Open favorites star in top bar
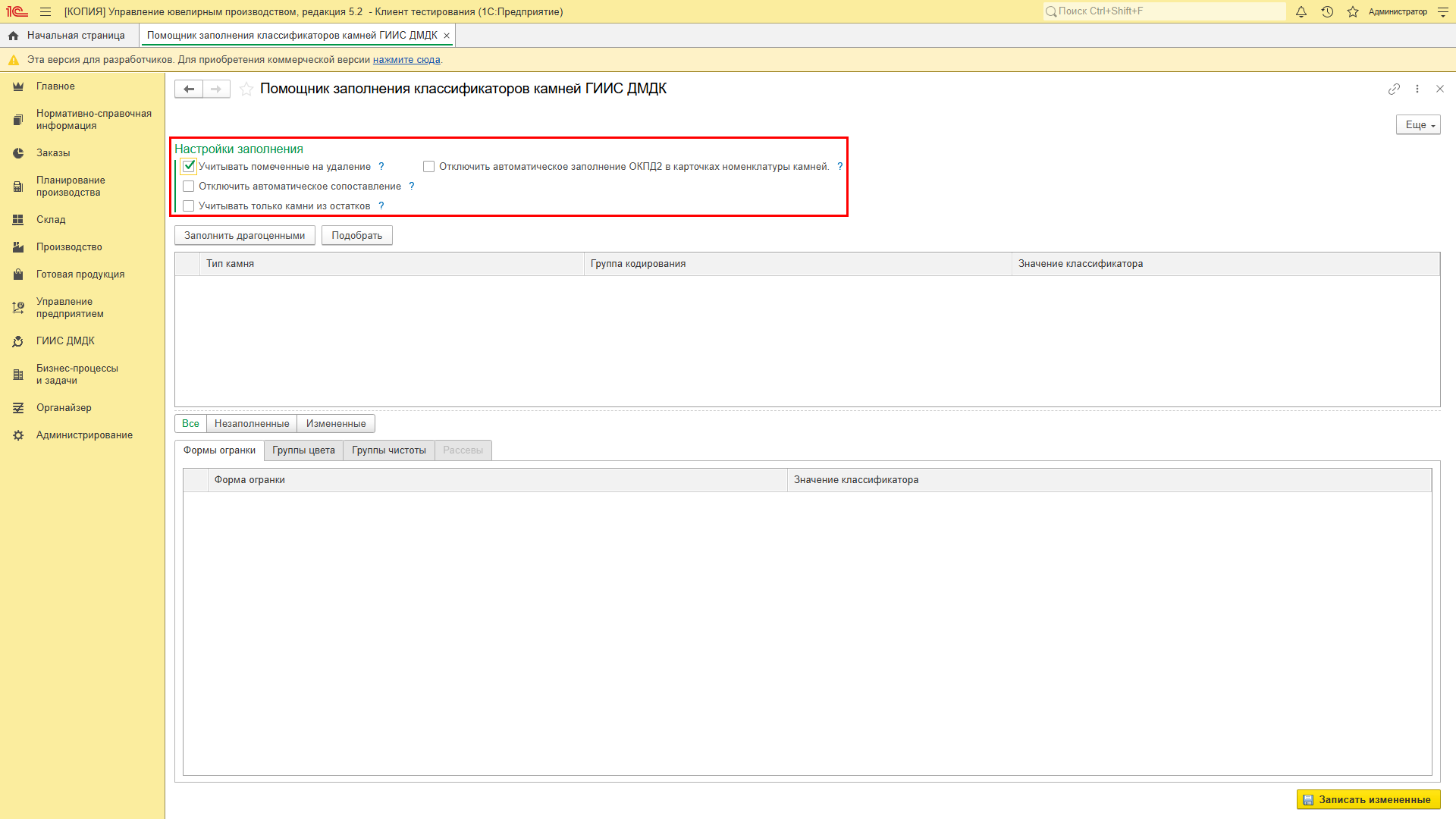 click(1353, 12)
